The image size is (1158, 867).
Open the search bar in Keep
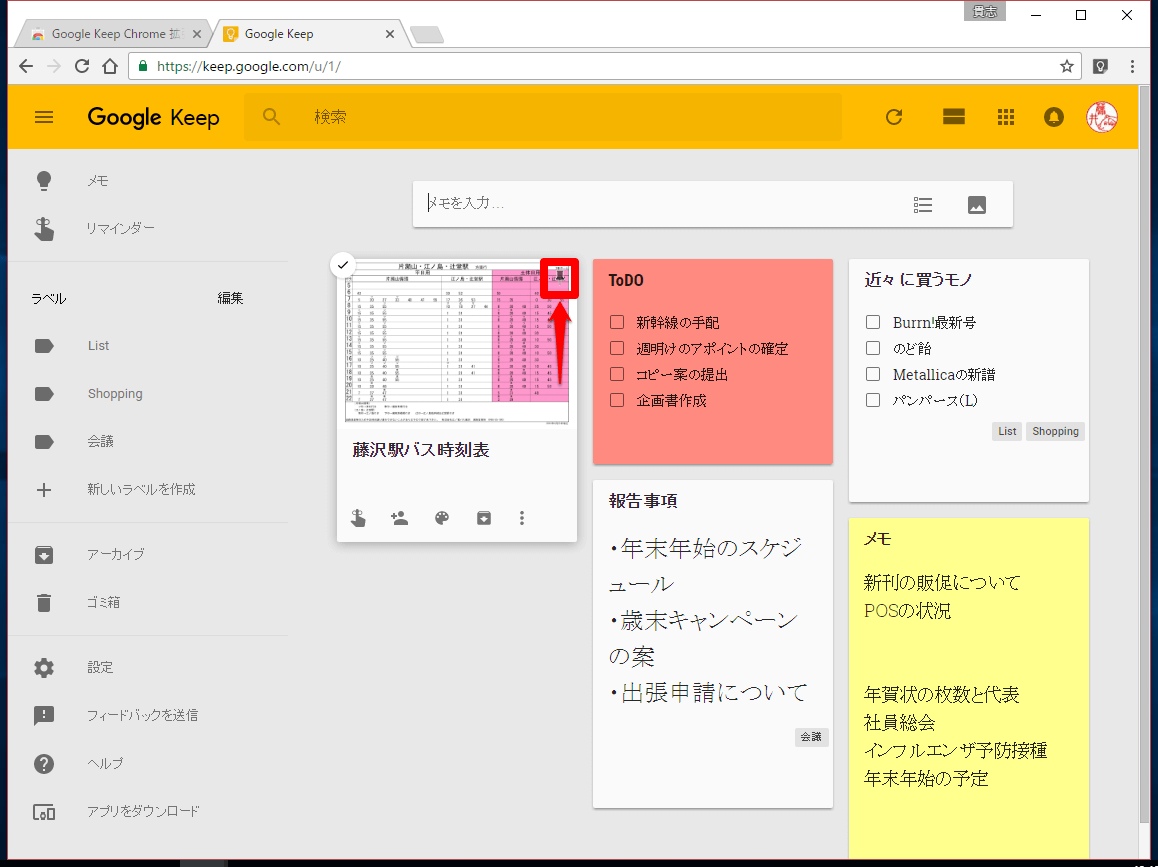pos(271,117)
